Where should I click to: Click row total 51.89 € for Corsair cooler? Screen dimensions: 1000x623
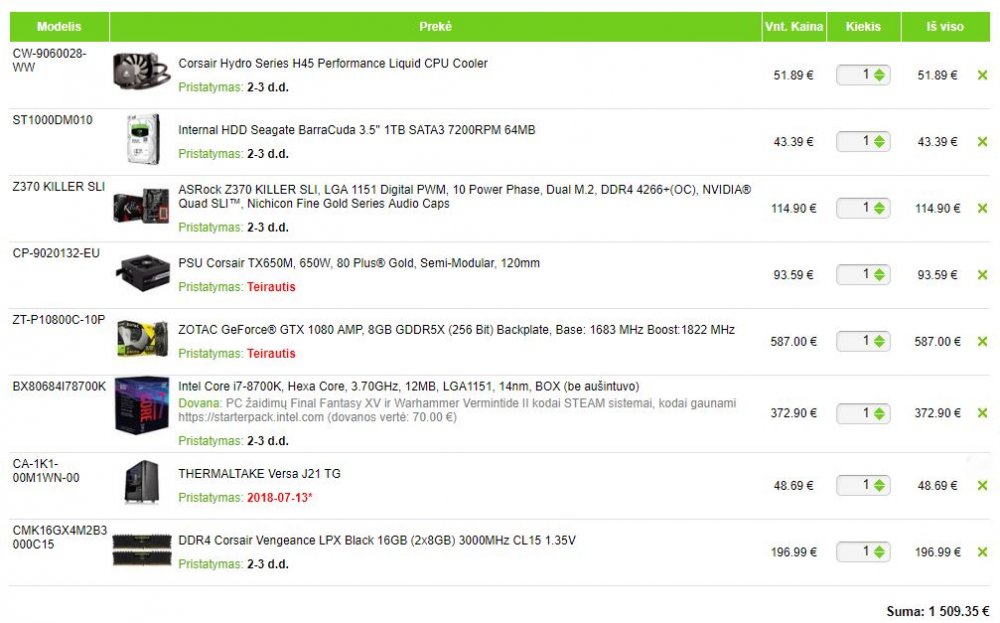(938, 75)
